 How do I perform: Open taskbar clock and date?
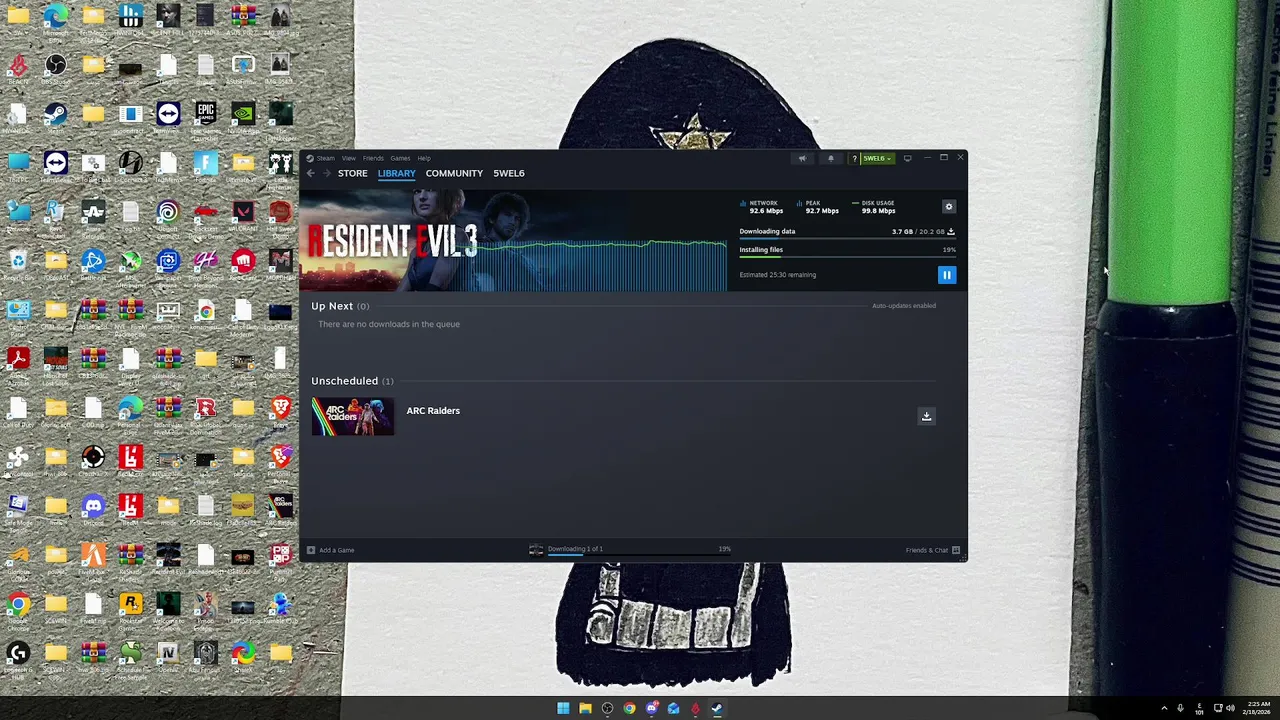1258,708
